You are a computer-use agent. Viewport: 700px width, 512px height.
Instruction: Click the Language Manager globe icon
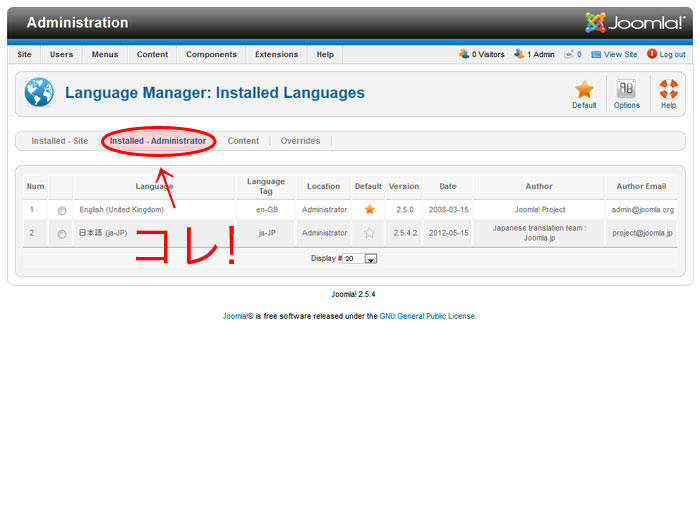point(39,93)
